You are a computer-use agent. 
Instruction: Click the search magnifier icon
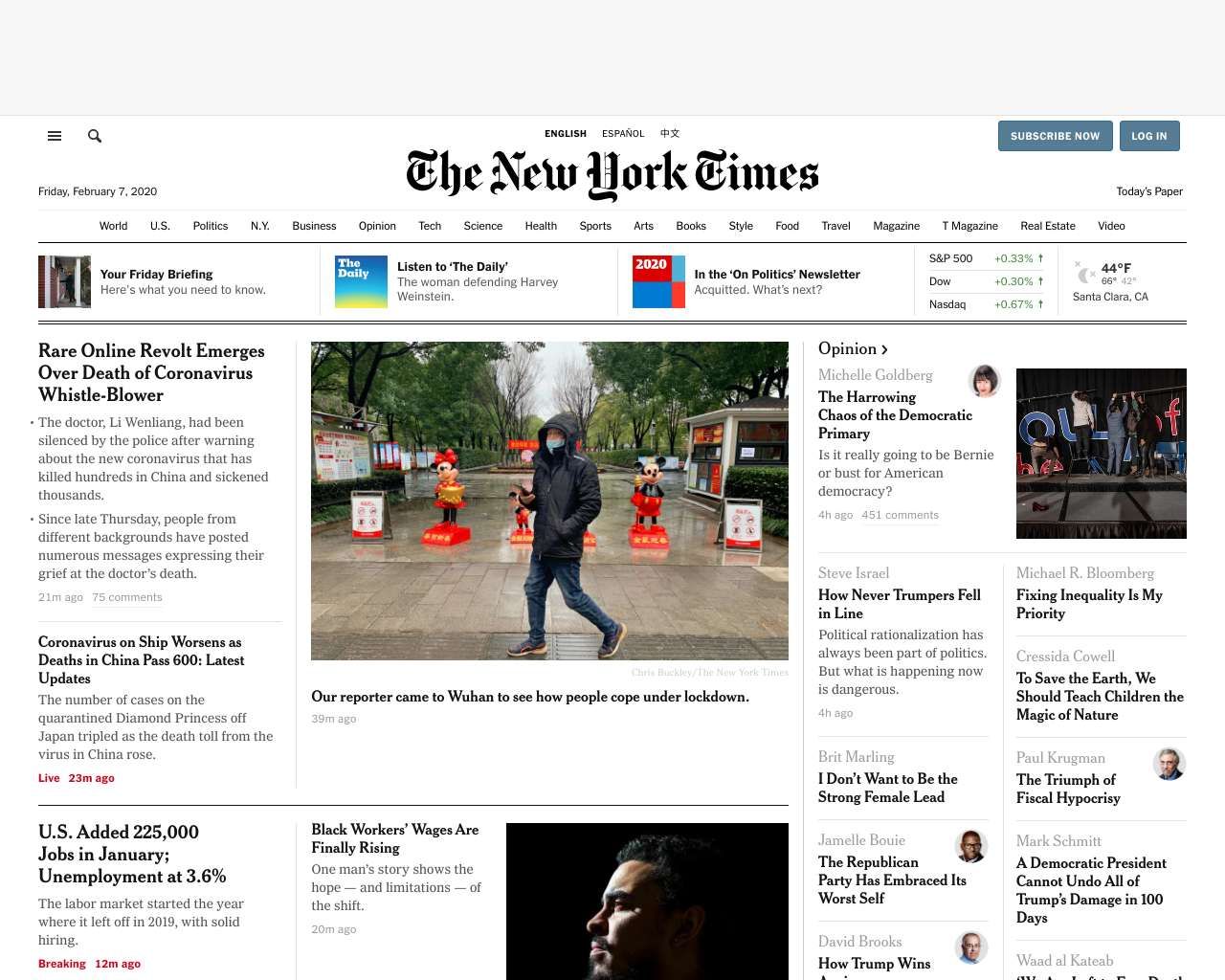95,136
